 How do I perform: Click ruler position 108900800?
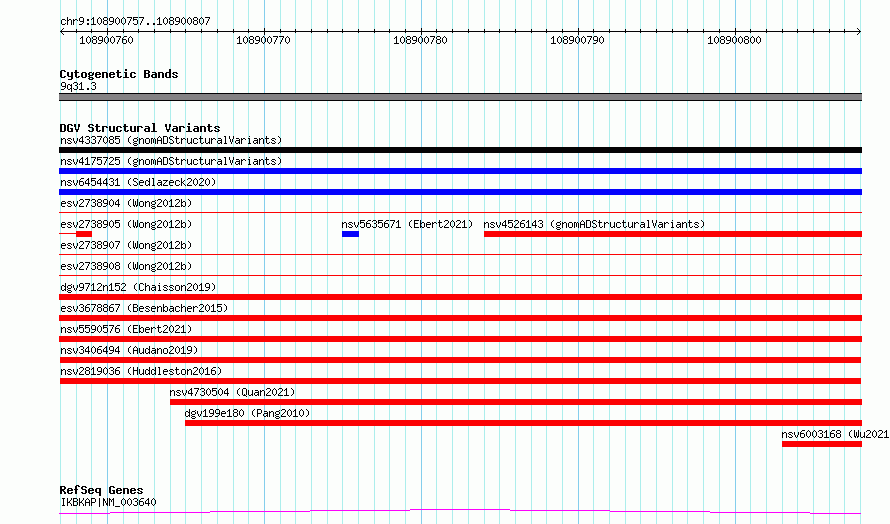tap(734, 40)
